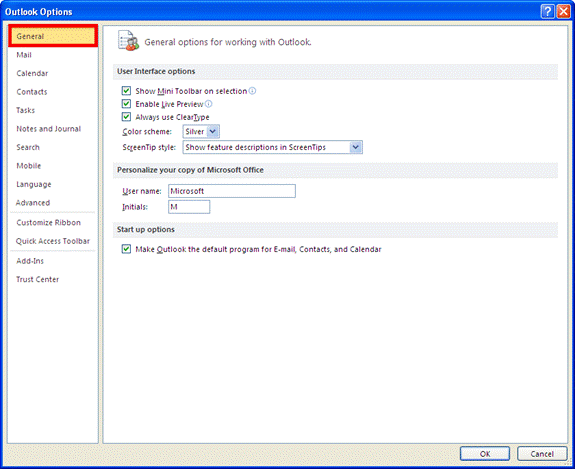
Task: Click the Cancel button
Action: (542, 454)
